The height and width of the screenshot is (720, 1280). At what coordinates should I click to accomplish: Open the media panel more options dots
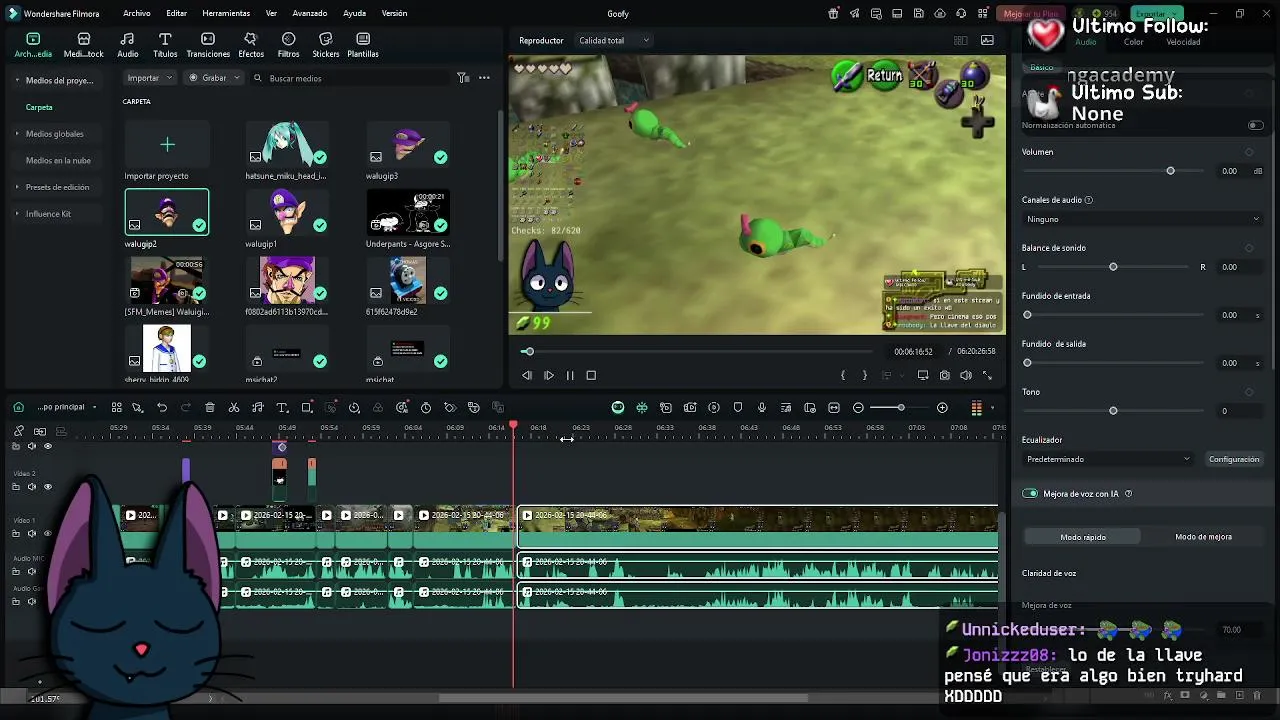[484, 78]
